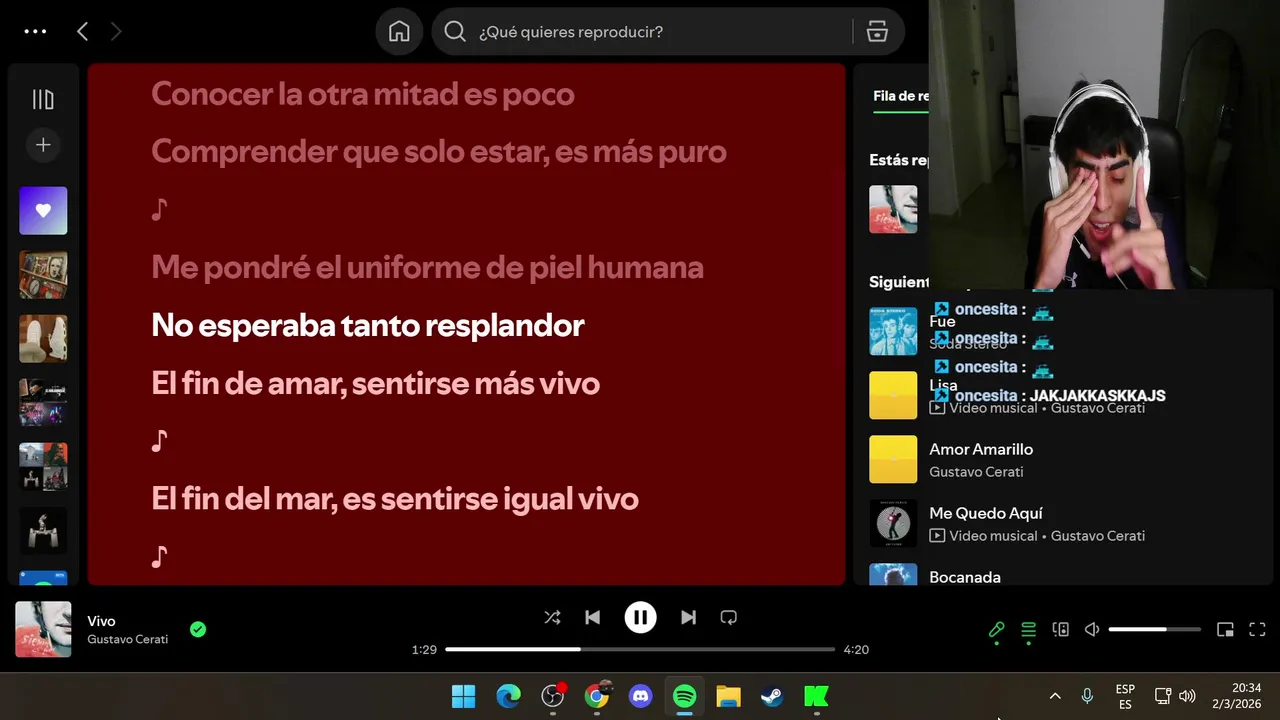Open File Explorer from taskbar
This screenshot has height=720, width=1280.
728,696
